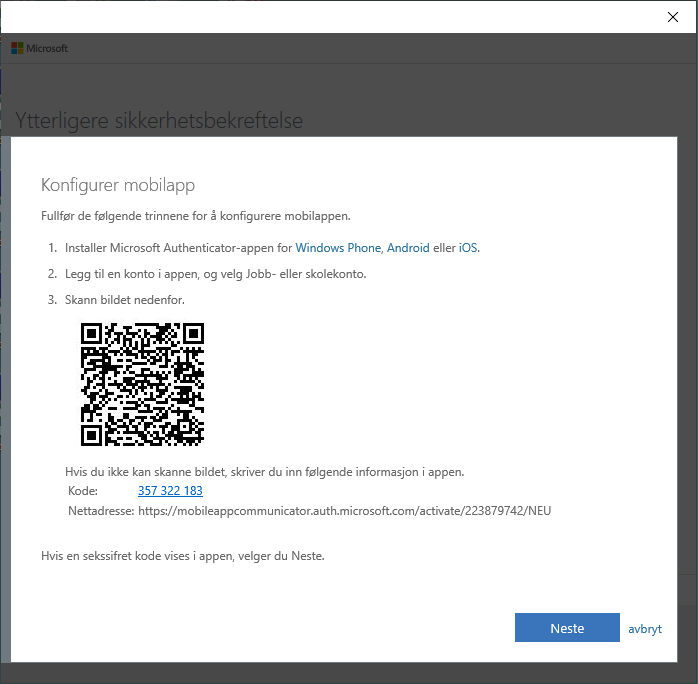Click the QR code image
698x684 pixels.
tap(142, 384)
